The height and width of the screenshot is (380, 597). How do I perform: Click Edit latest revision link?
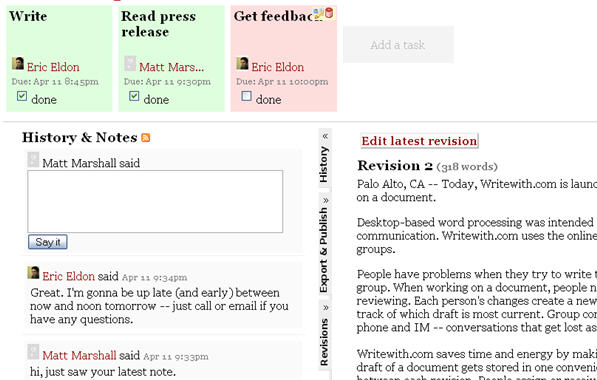coord(419,141)
